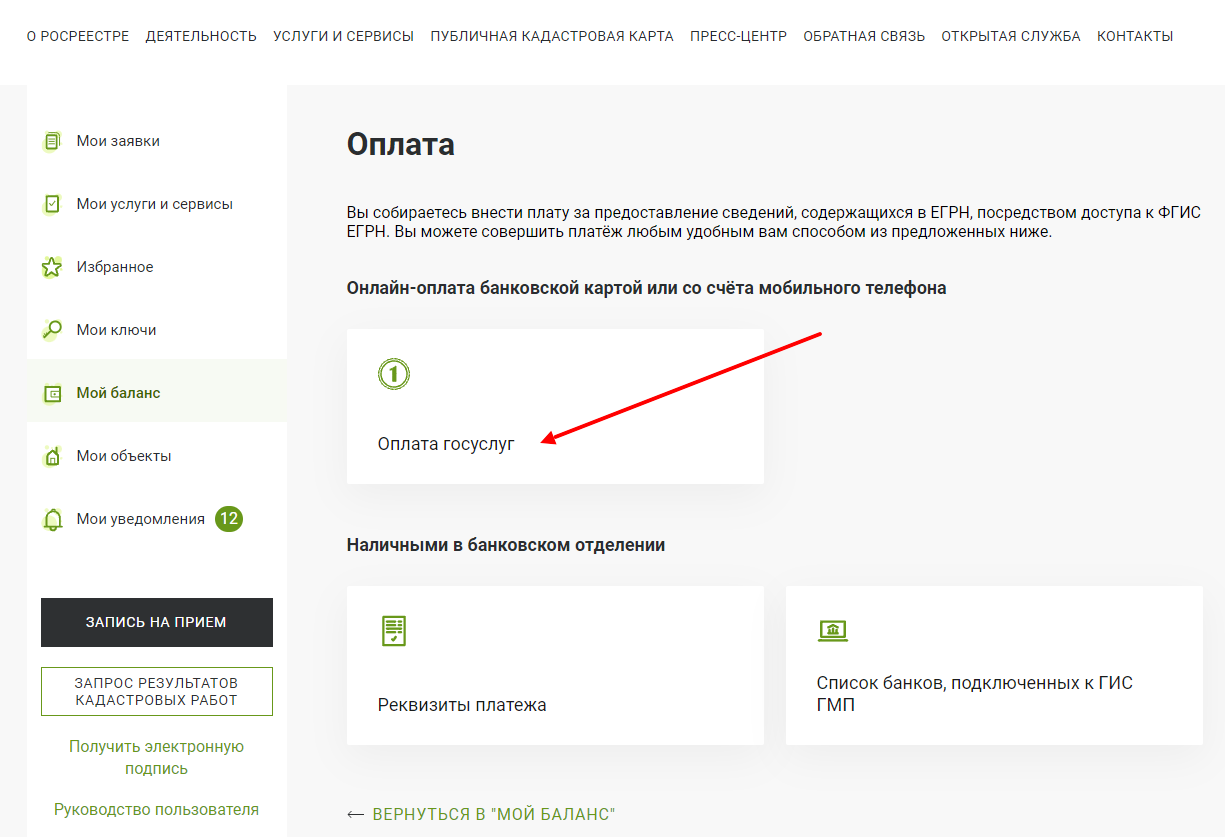The height and width of the screenshot is (837, 1225).
Task: Click the ruble coin icon in Оплата госуслуг card
Action: [x=394, y=374]
